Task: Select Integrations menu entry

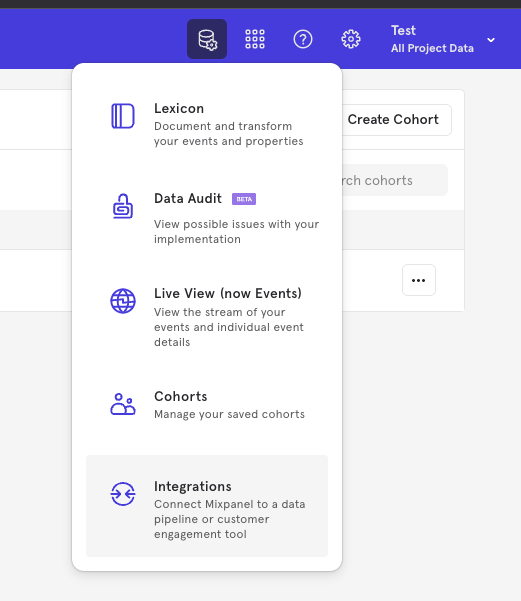Action: click(x=207, y=506)
